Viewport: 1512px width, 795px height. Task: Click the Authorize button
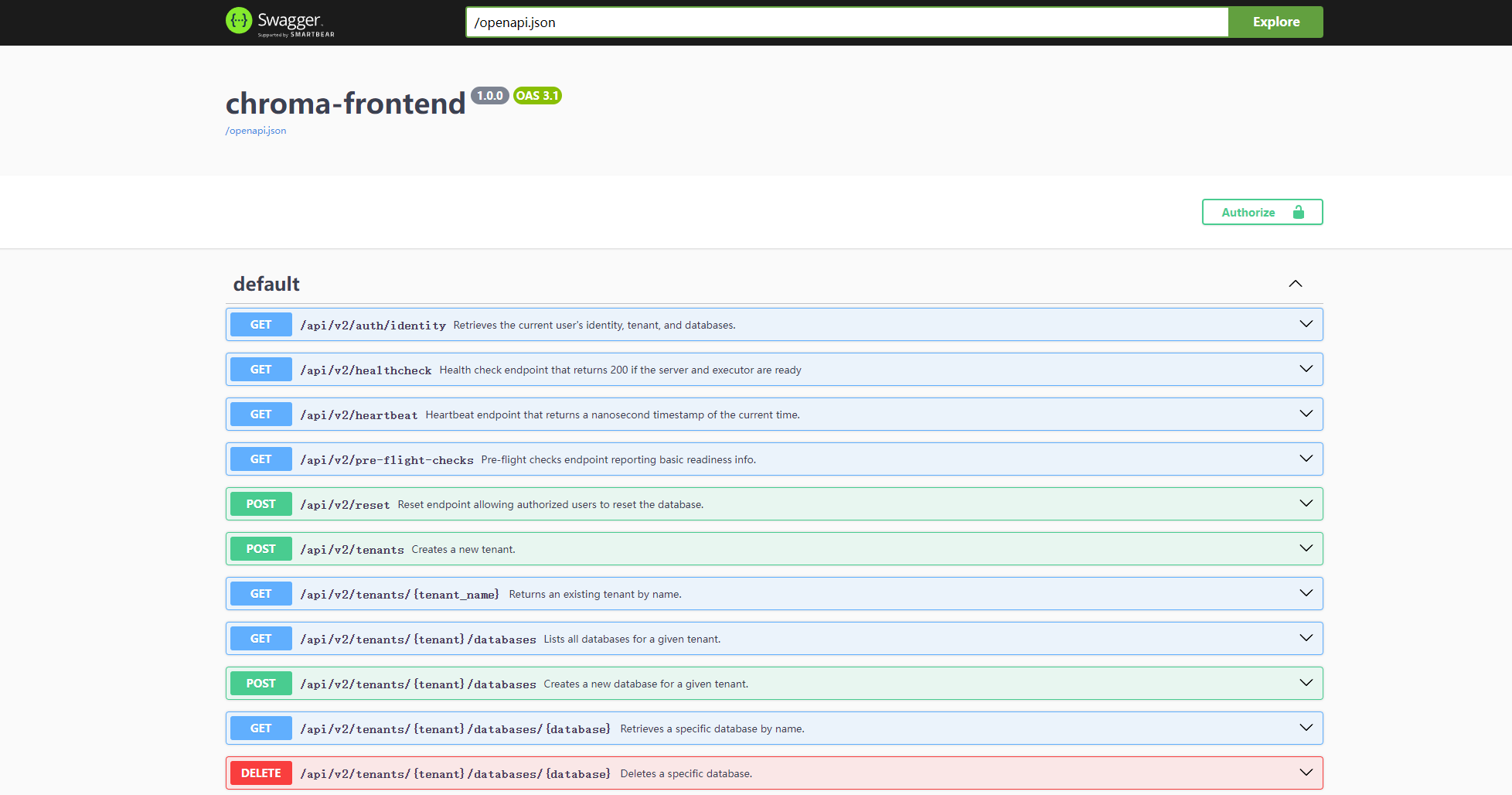(x=1248, y=212)
